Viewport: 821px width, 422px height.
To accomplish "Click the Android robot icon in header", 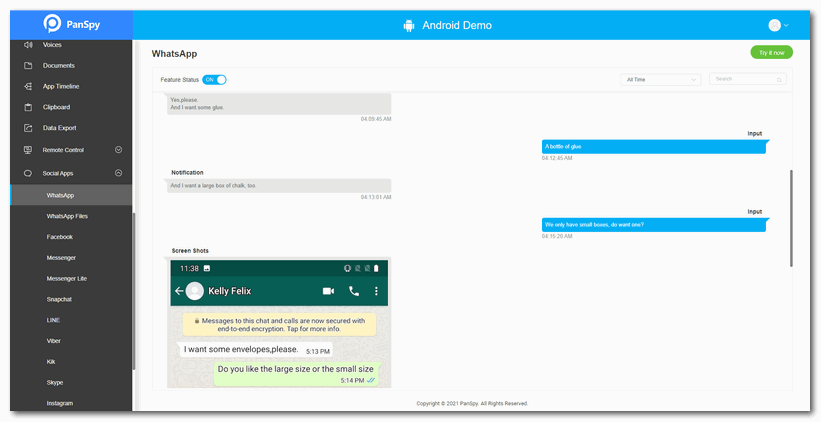I will [409, 25].
